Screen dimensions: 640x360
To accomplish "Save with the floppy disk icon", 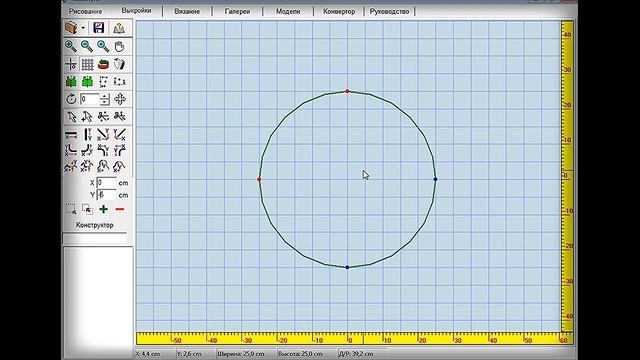I will pyautogui.click(x=99, y=28).
